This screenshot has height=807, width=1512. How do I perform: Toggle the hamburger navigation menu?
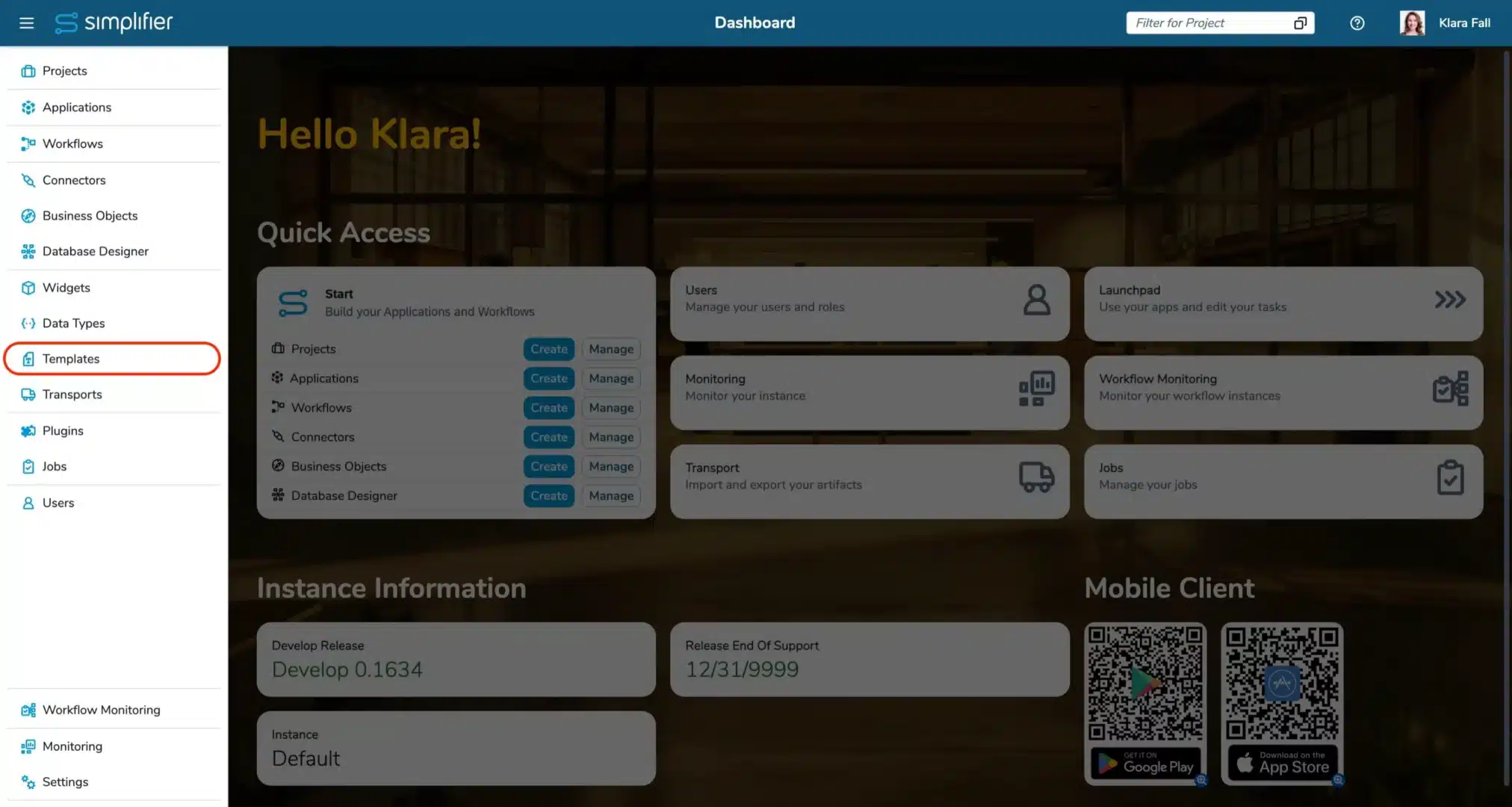(x=26, y=23)
